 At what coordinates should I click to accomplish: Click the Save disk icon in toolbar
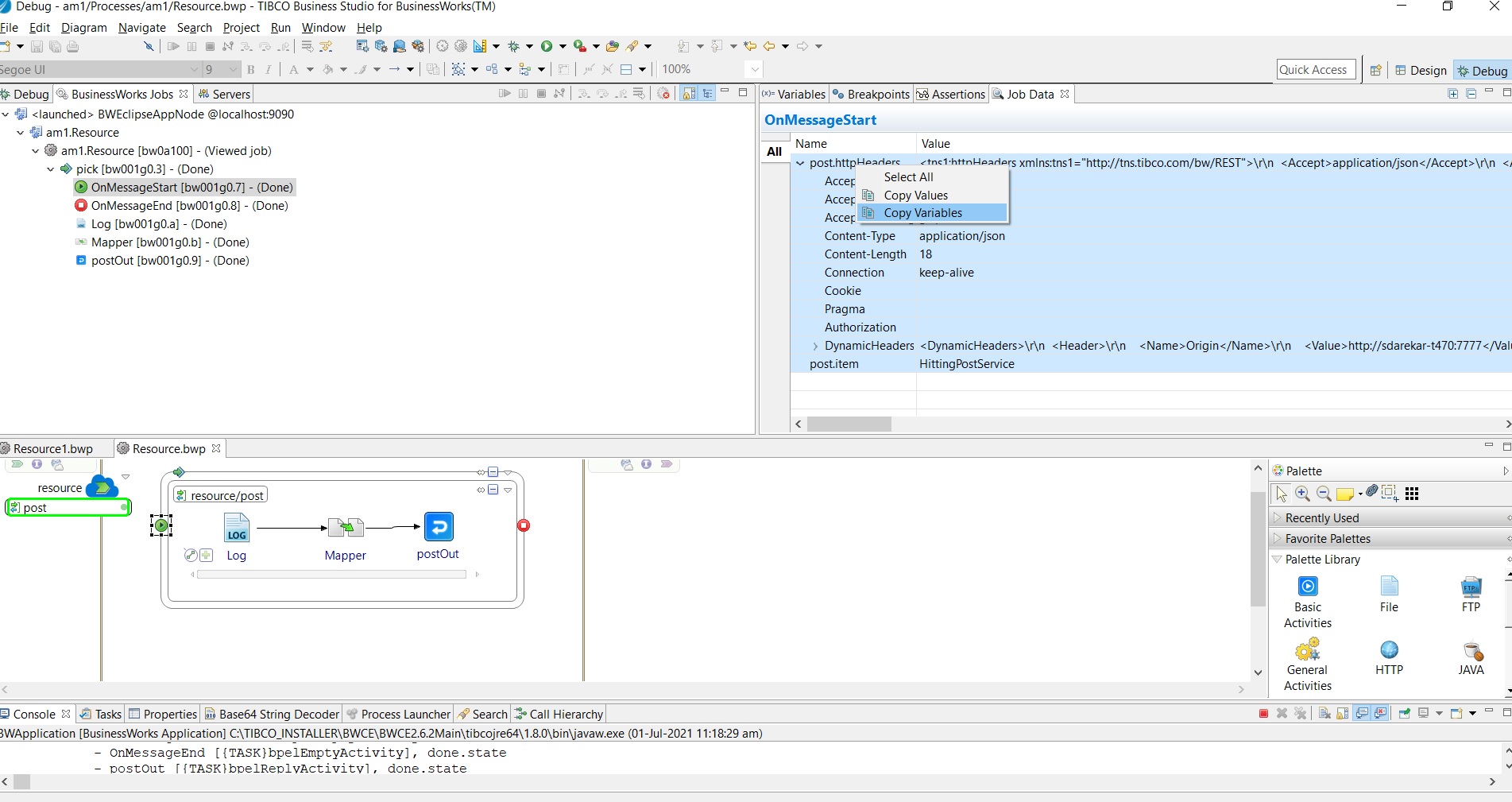click(37, 47)
